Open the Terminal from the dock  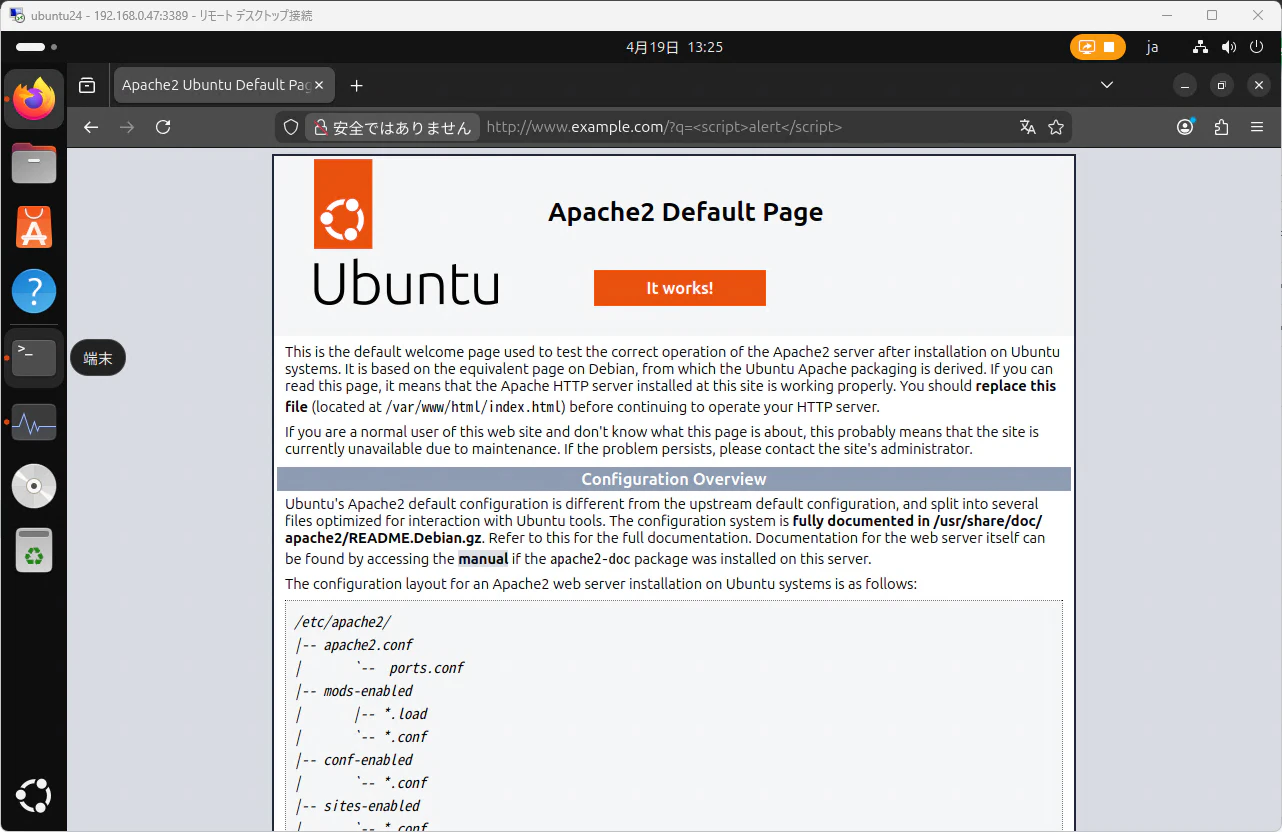[x=34, y=357]
